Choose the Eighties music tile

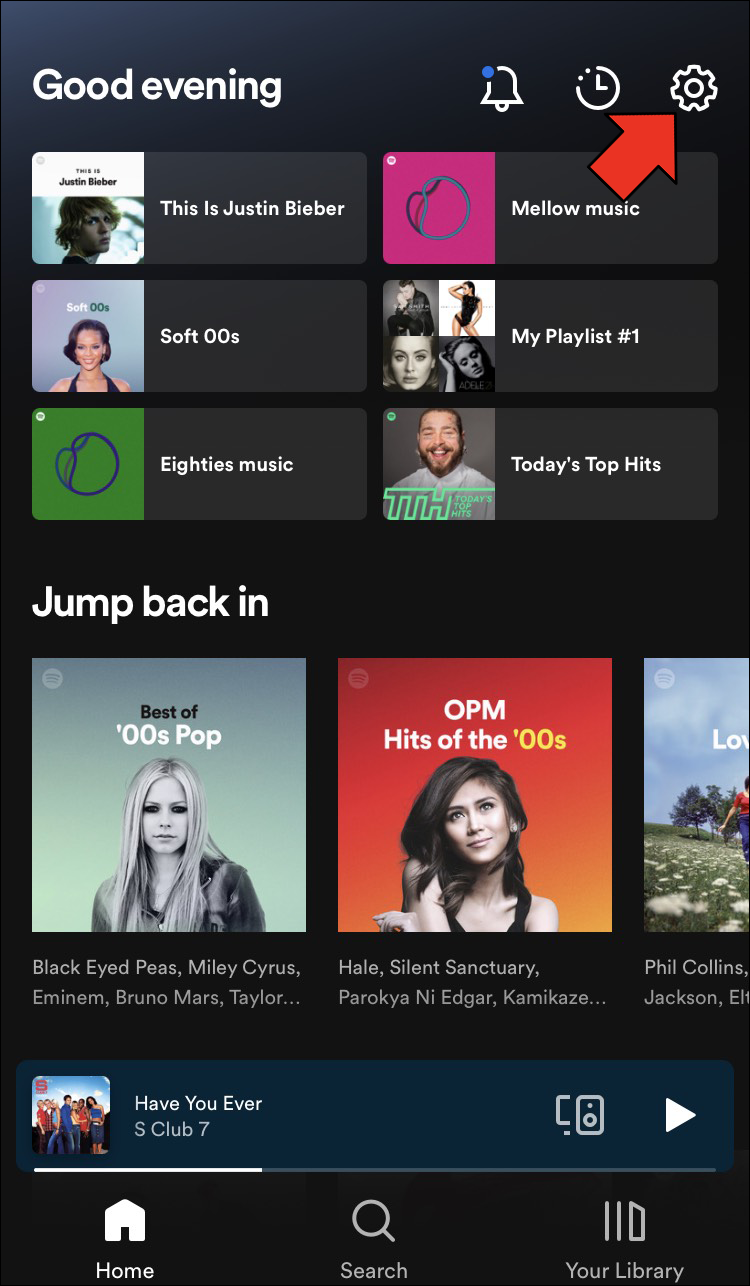(199, 464)
